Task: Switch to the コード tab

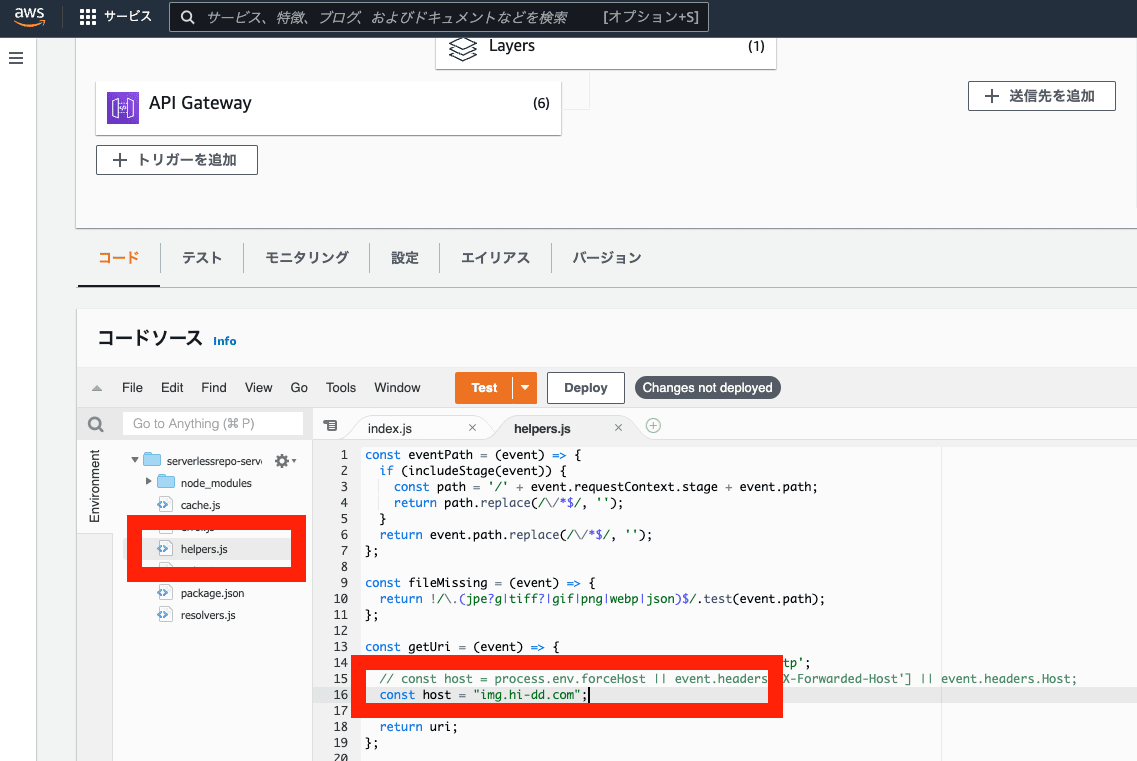Action: coord(119,258)
